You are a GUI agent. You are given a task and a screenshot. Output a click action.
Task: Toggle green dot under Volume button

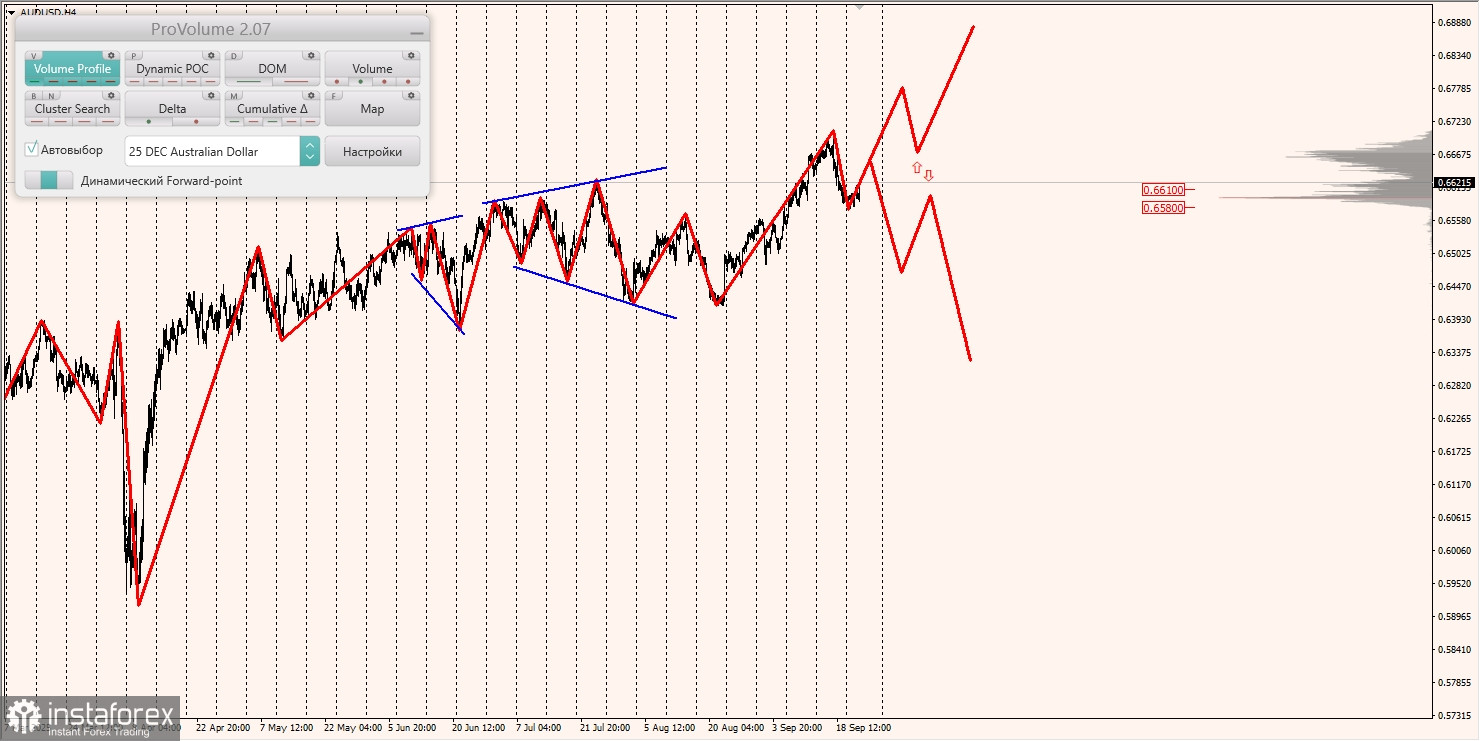(x=360, y=81)
